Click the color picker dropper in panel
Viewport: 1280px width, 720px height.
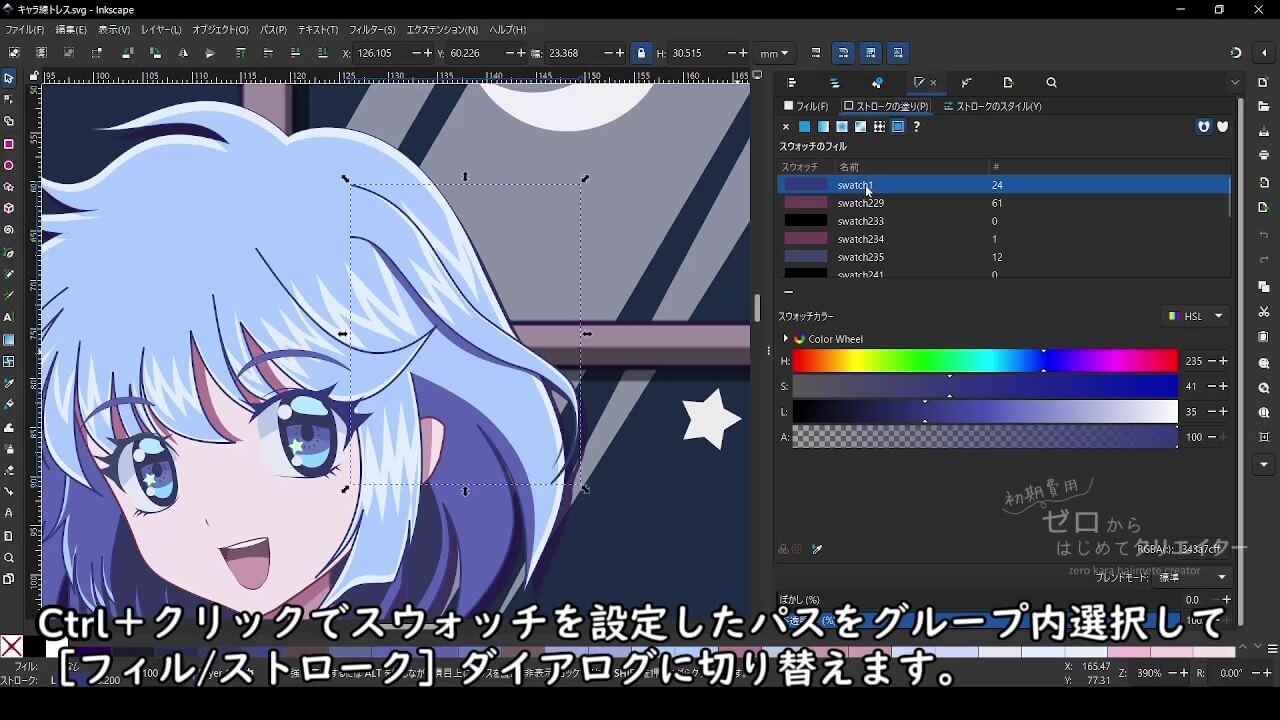click(817, 549)
